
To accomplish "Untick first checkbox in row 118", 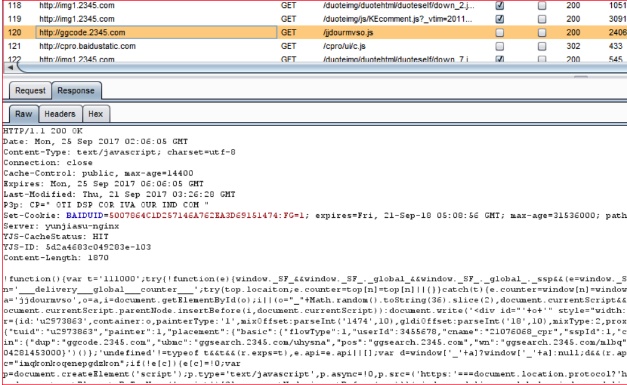I will (x=499, y=6).
